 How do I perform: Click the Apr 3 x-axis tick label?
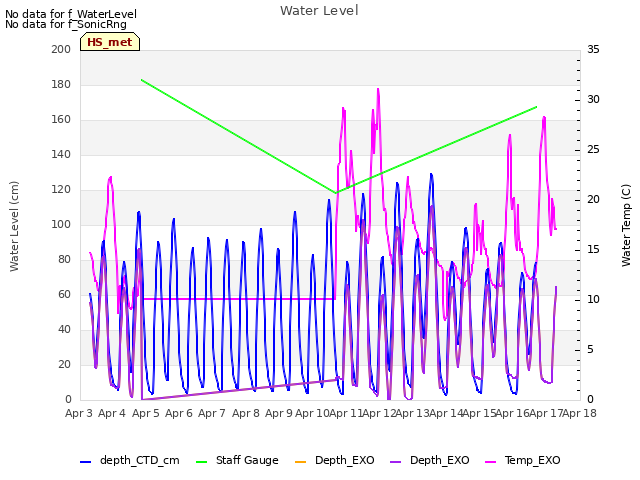coord(79,413)
